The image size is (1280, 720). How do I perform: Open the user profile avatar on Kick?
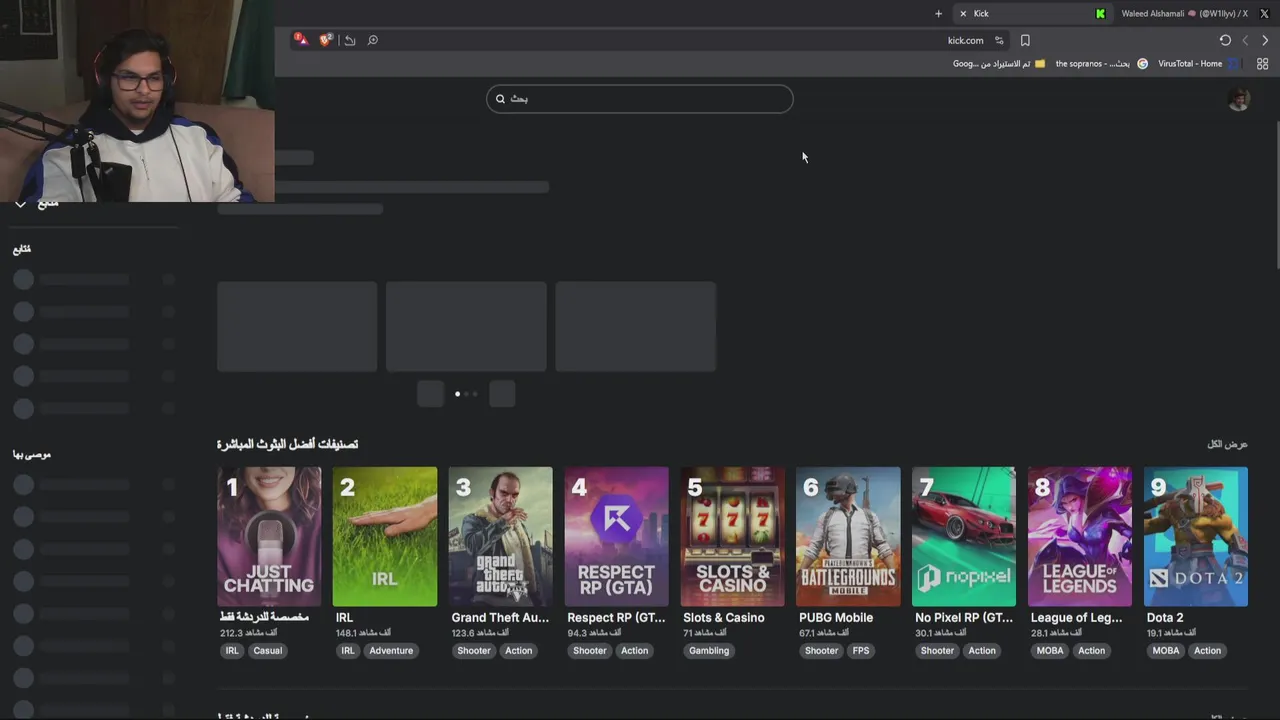pyautogui.click(x=1239, y=99)
